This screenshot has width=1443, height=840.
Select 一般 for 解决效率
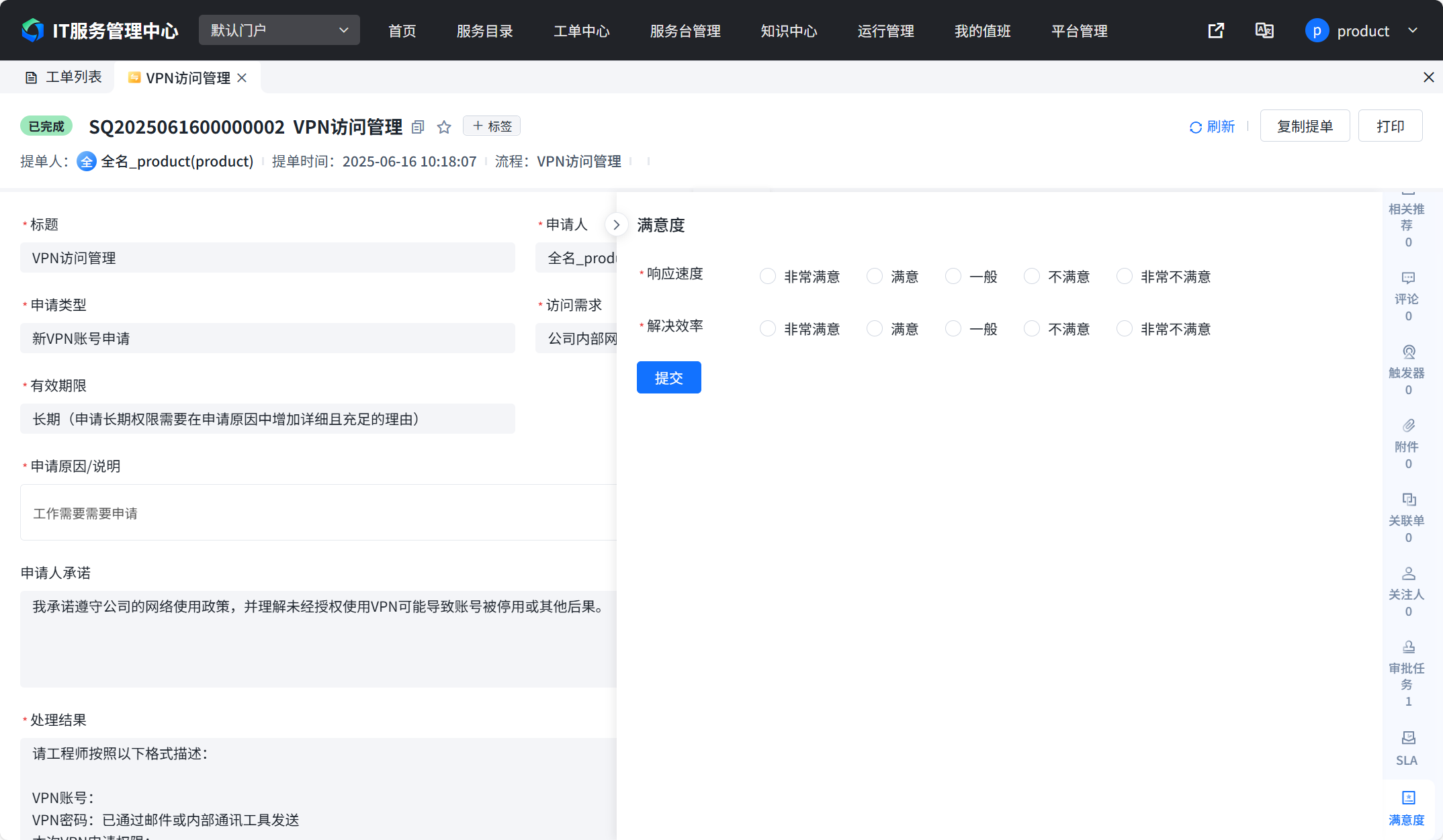click(x=953, y=329)
